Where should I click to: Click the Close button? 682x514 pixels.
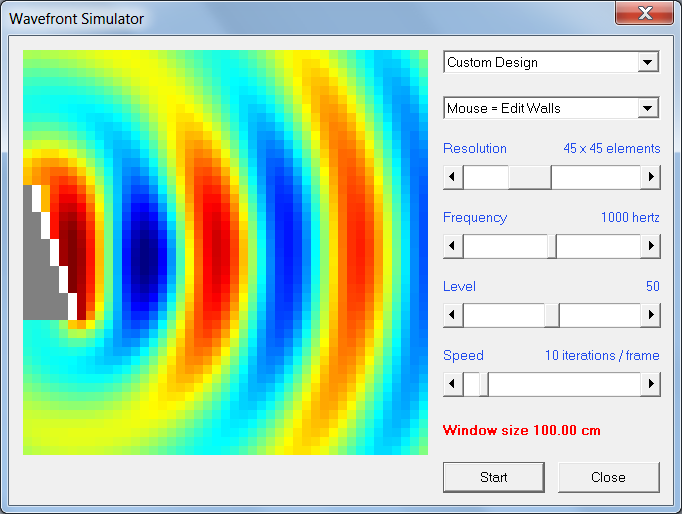608,477
